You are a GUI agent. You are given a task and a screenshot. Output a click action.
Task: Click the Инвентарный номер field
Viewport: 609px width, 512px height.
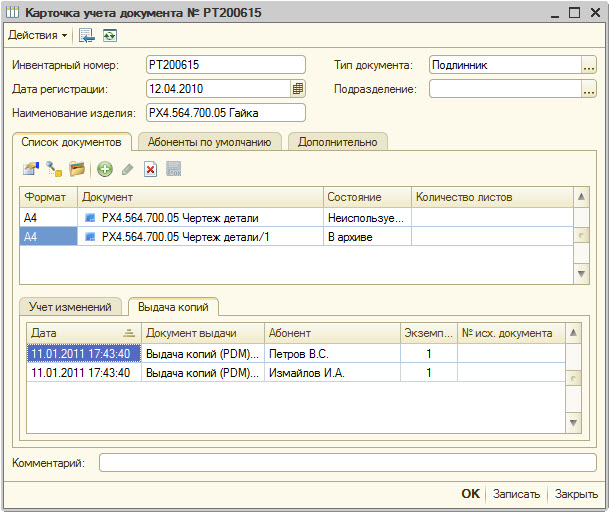[x=226, y=64]
